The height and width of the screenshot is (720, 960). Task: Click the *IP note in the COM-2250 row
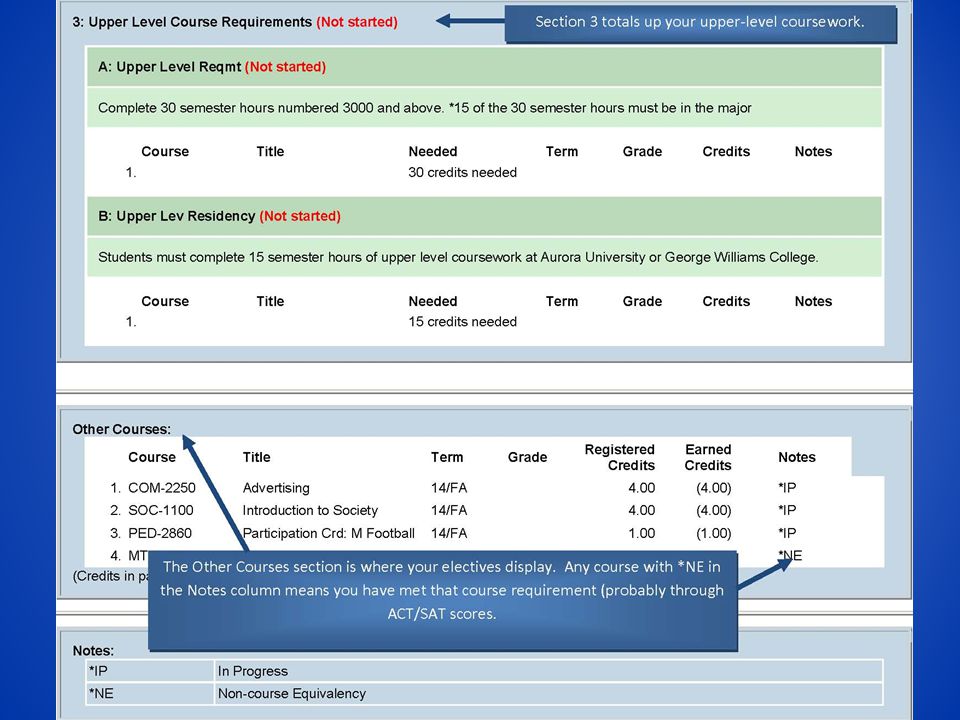pos(787,488)
